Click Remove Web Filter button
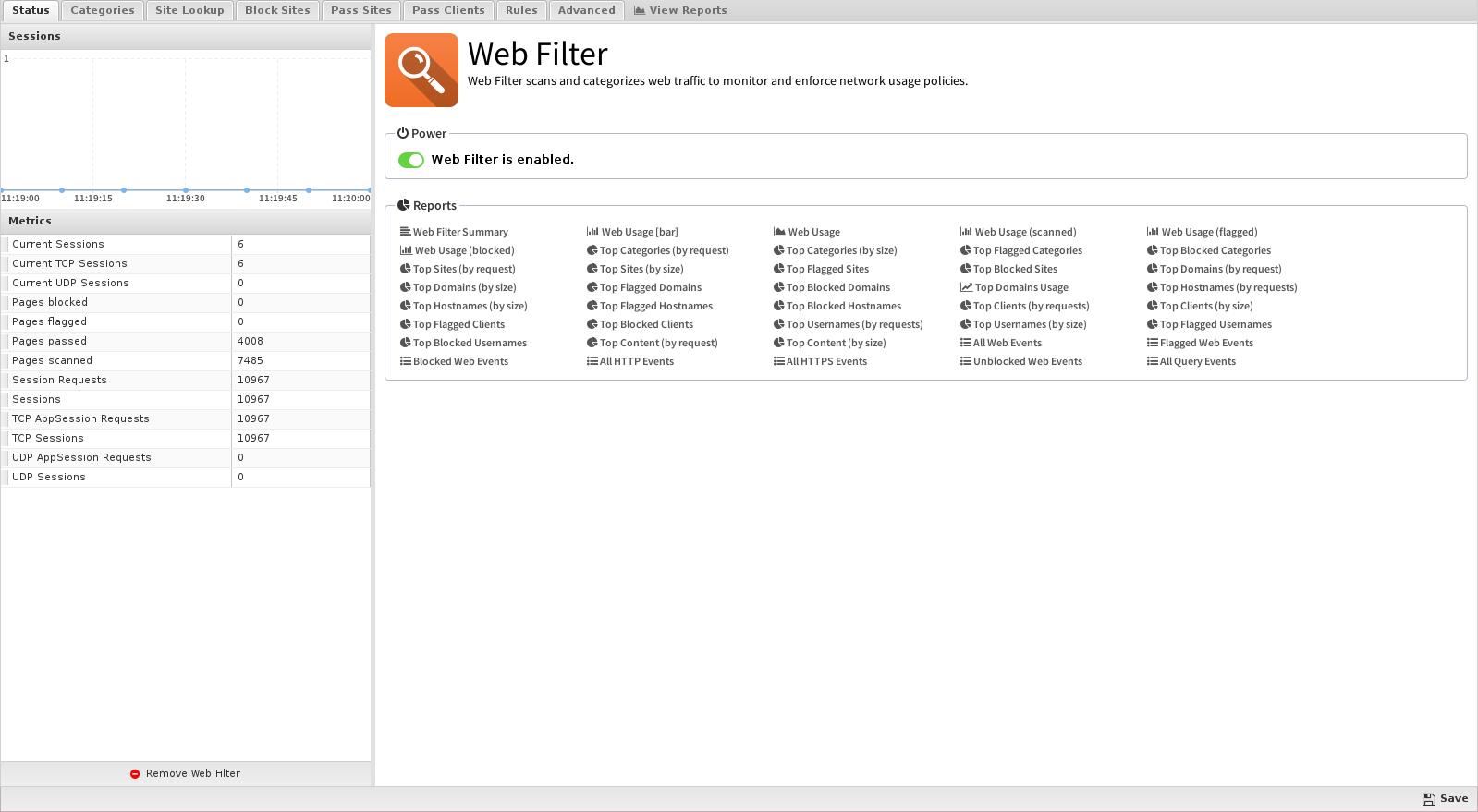 click(x=185, y=773)
